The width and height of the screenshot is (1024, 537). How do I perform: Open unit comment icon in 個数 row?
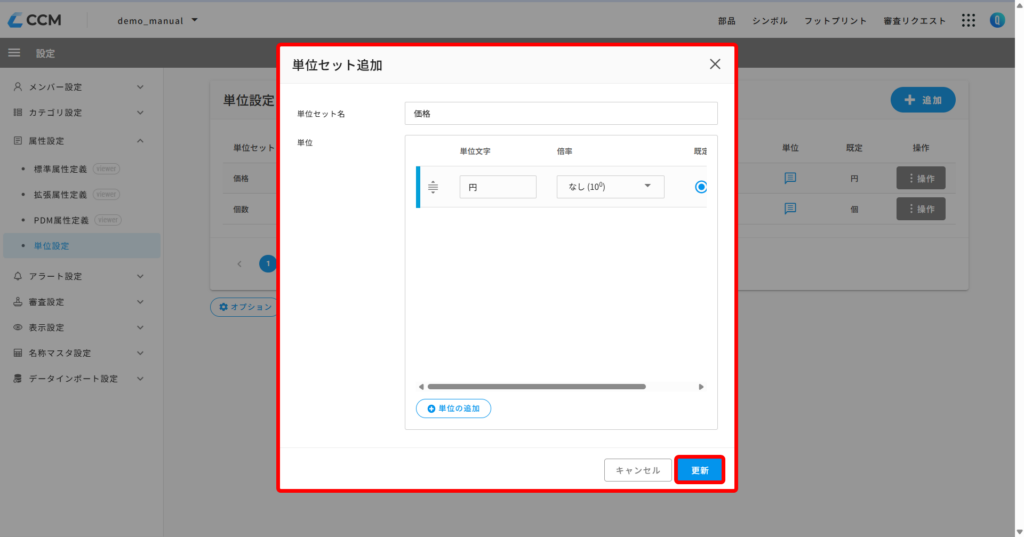coord(790,208)
